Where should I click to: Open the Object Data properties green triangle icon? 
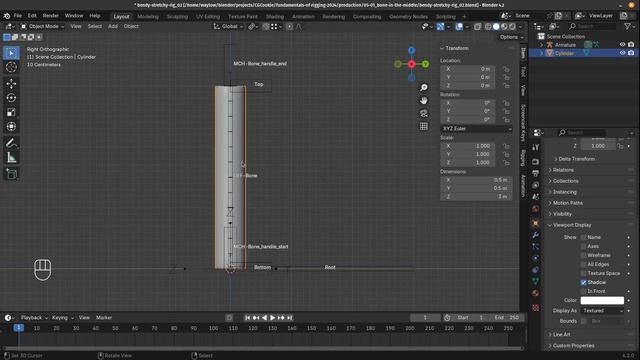pyautogui.click(x=536, y=281)
